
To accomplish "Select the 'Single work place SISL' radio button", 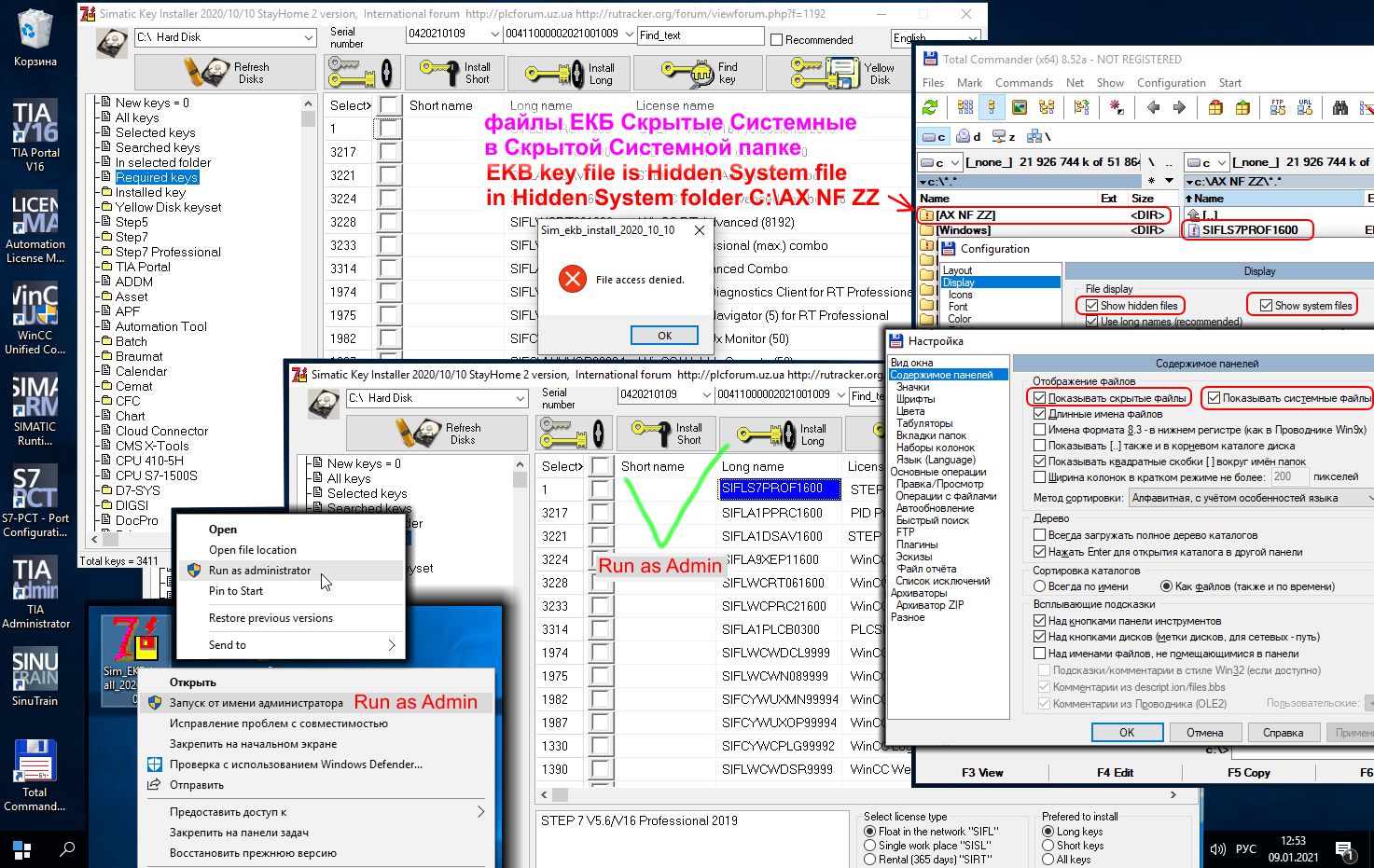I will tap(869, 846).
